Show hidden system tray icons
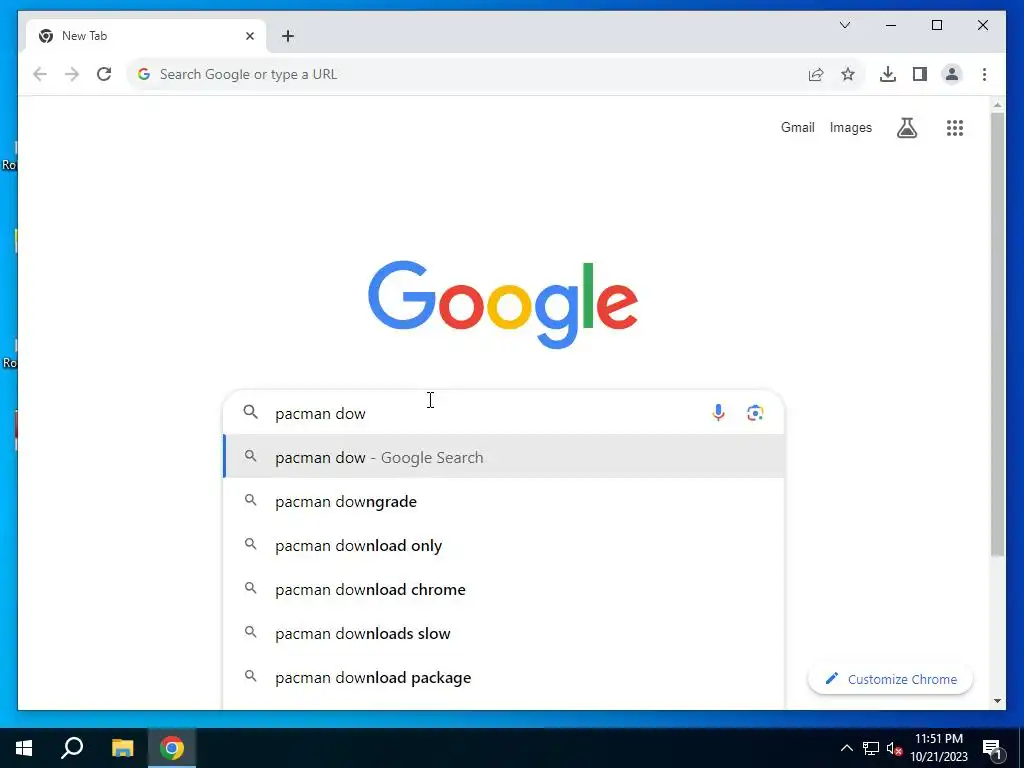The width and height of the screenshot is (1024, 768). pyautogui.click(x=846, y=748)
